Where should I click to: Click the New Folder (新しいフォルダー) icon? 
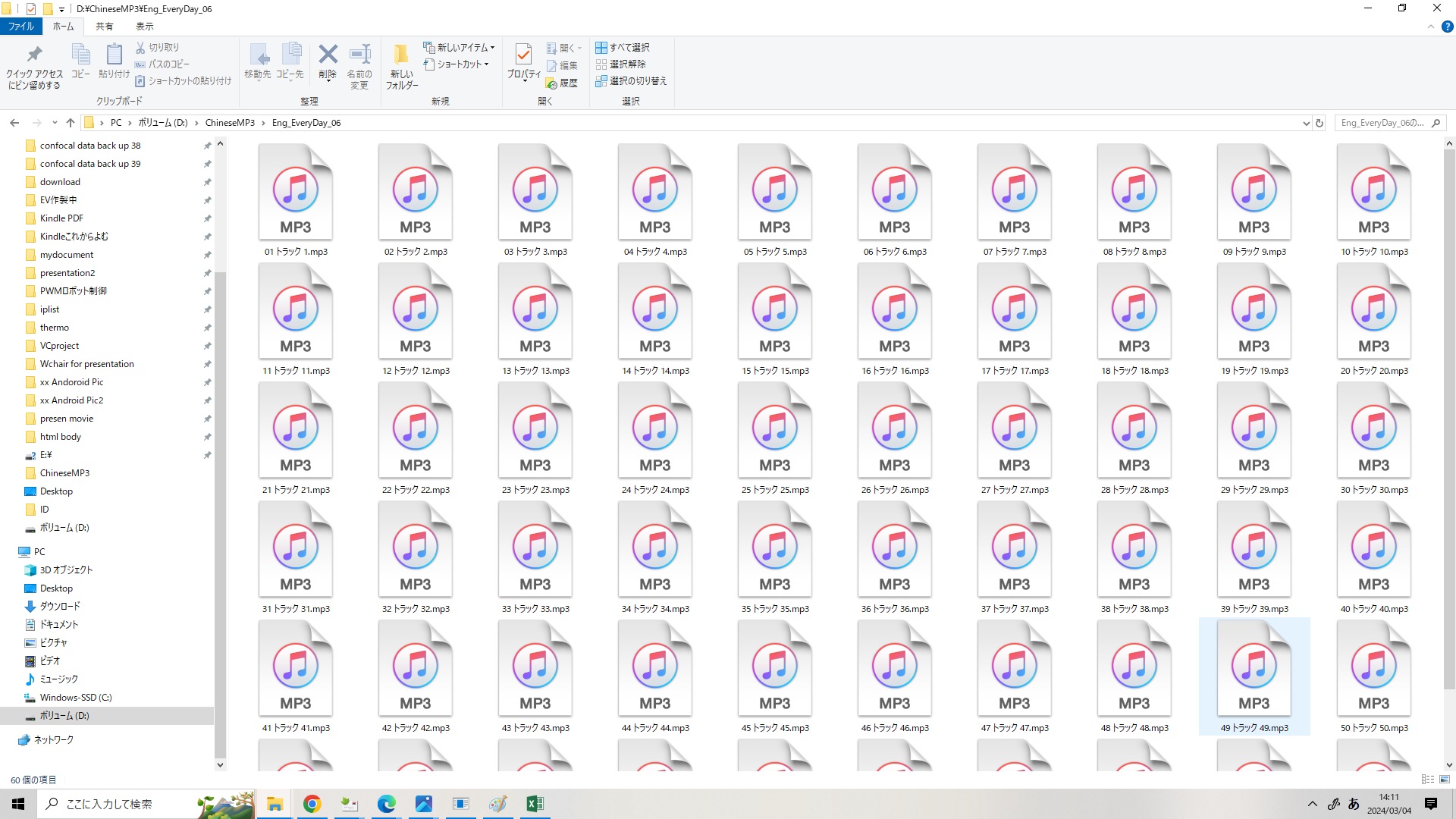pyautogui.click(x=401, y=55)
